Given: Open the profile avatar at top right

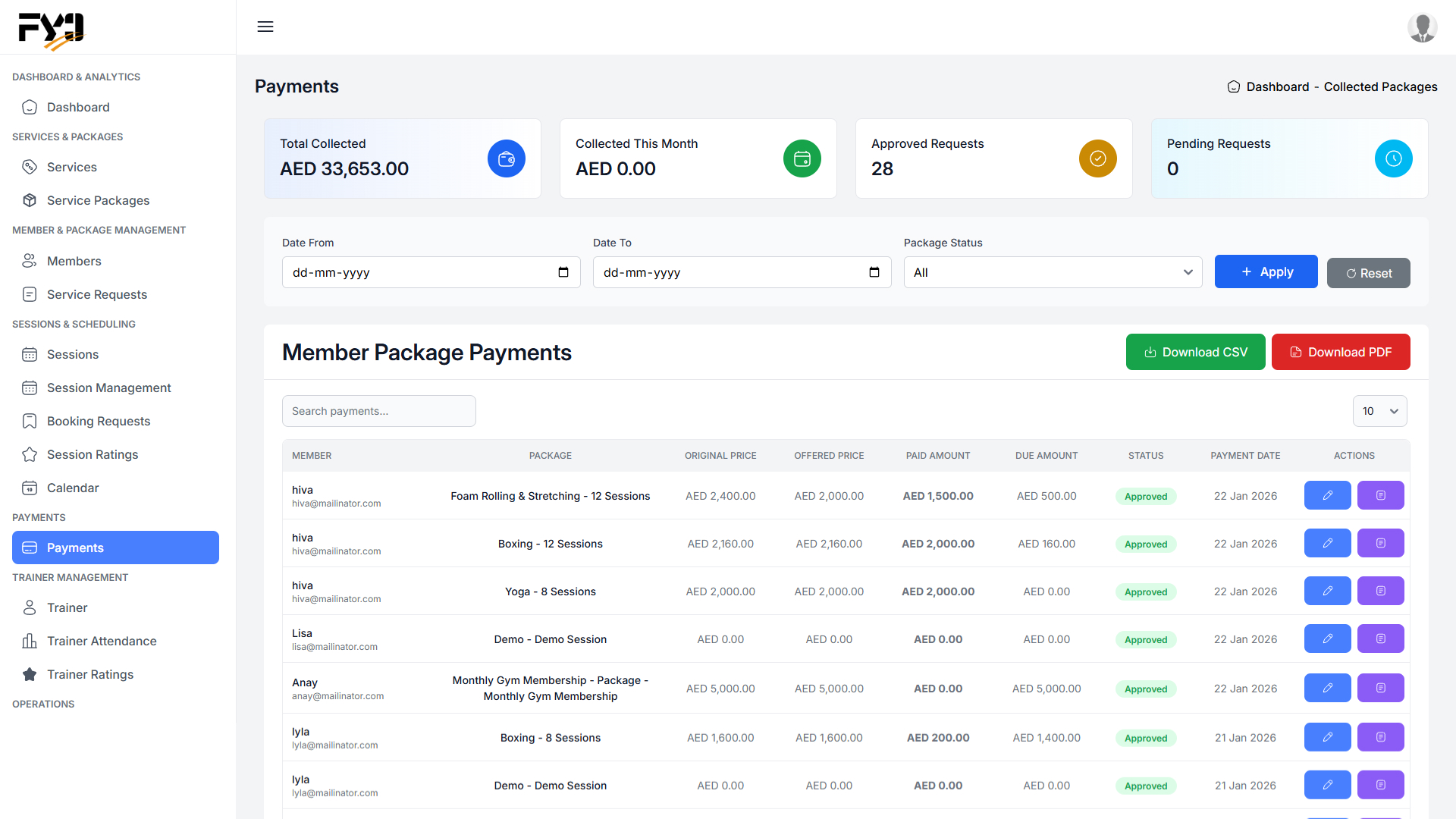Looking at the screenshot, I should [x=1423, y=27].
